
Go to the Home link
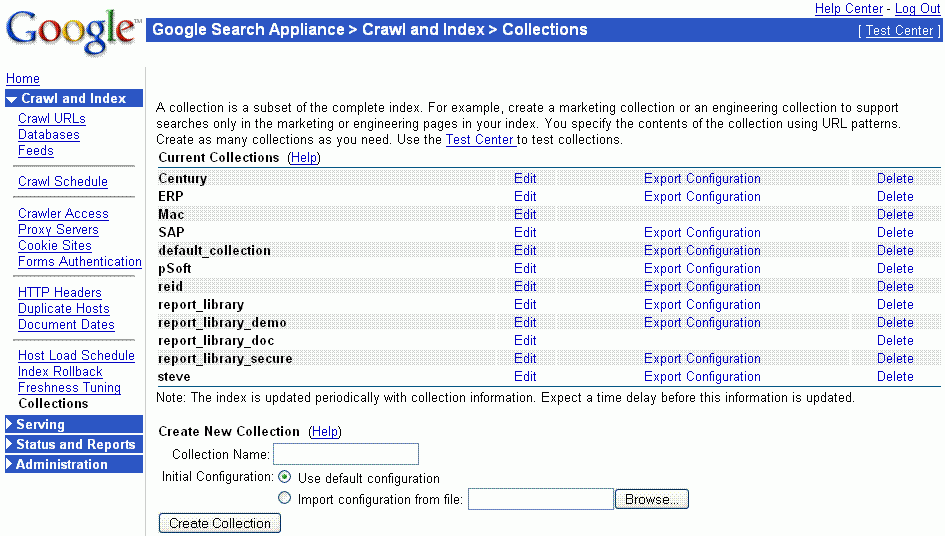[x=23, y=78]
